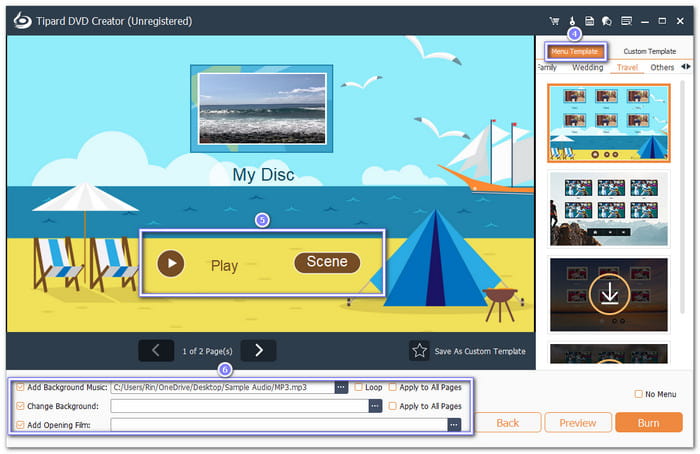Browse for opening film file button
Viewport: 700px width, 454px height.
[x=454, y=425]
